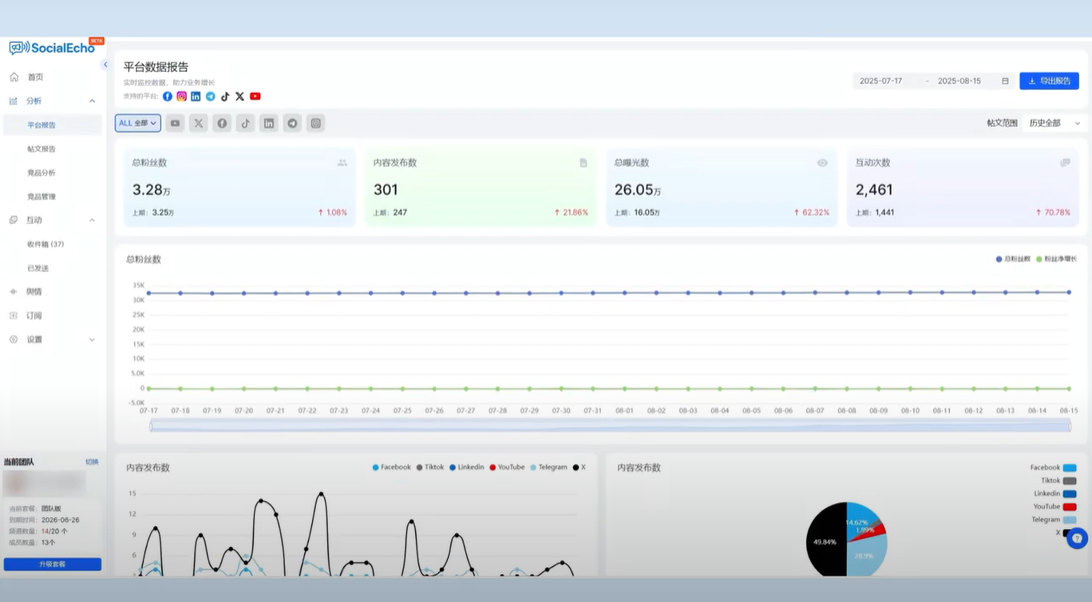The width and height of the screenshot is (1092, 602).
Task: Click the 导出报告 export button
Action: tap(1052, 80)
